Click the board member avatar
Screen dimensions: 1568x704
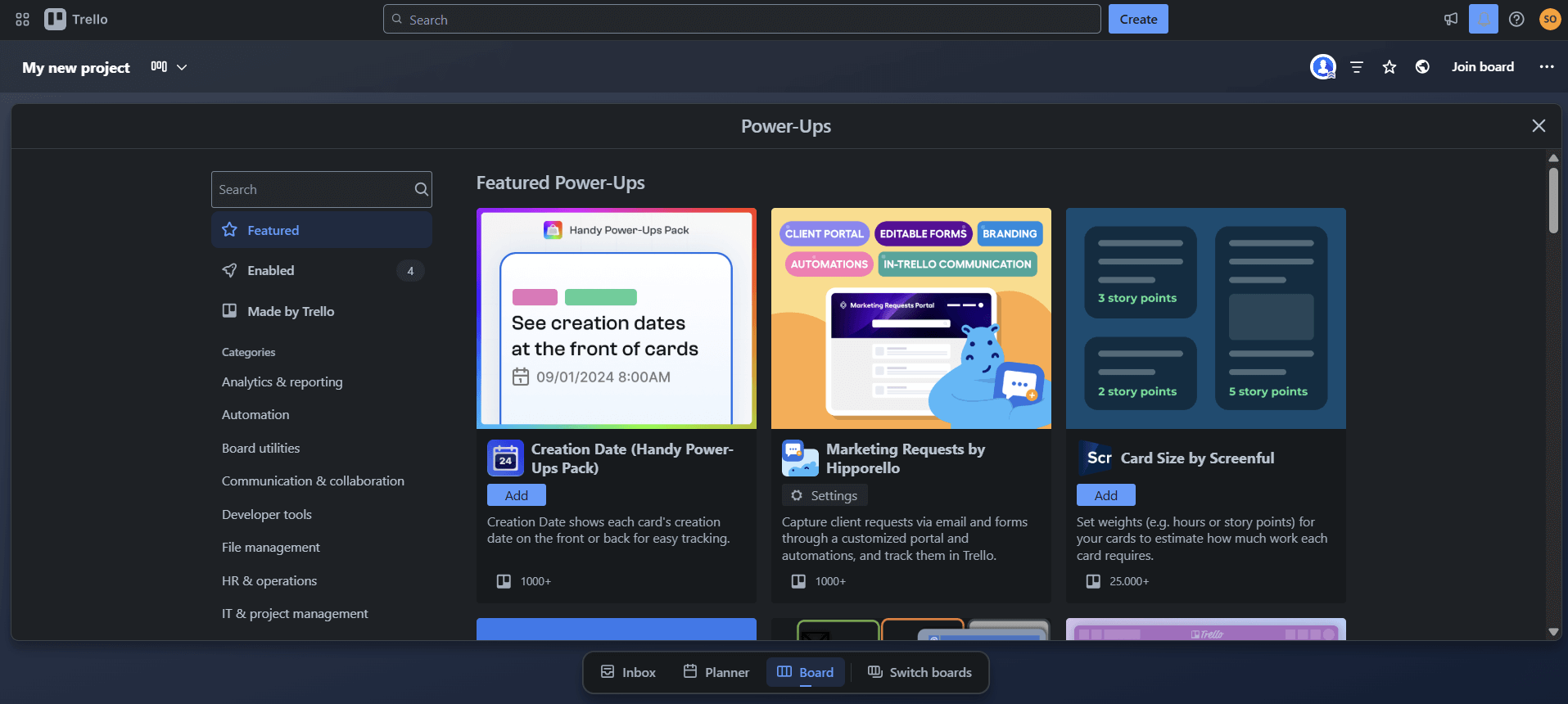pos(1323,67)
